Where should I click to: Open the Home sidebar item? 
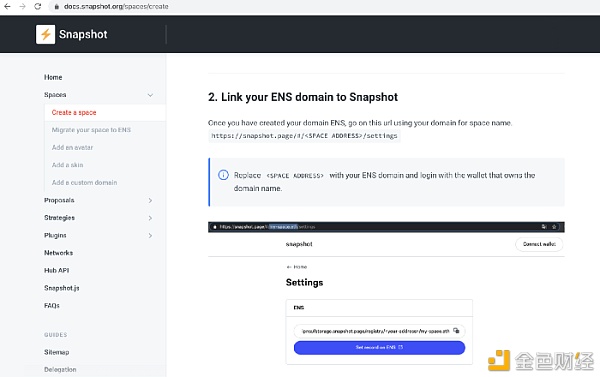pos(53,77)
